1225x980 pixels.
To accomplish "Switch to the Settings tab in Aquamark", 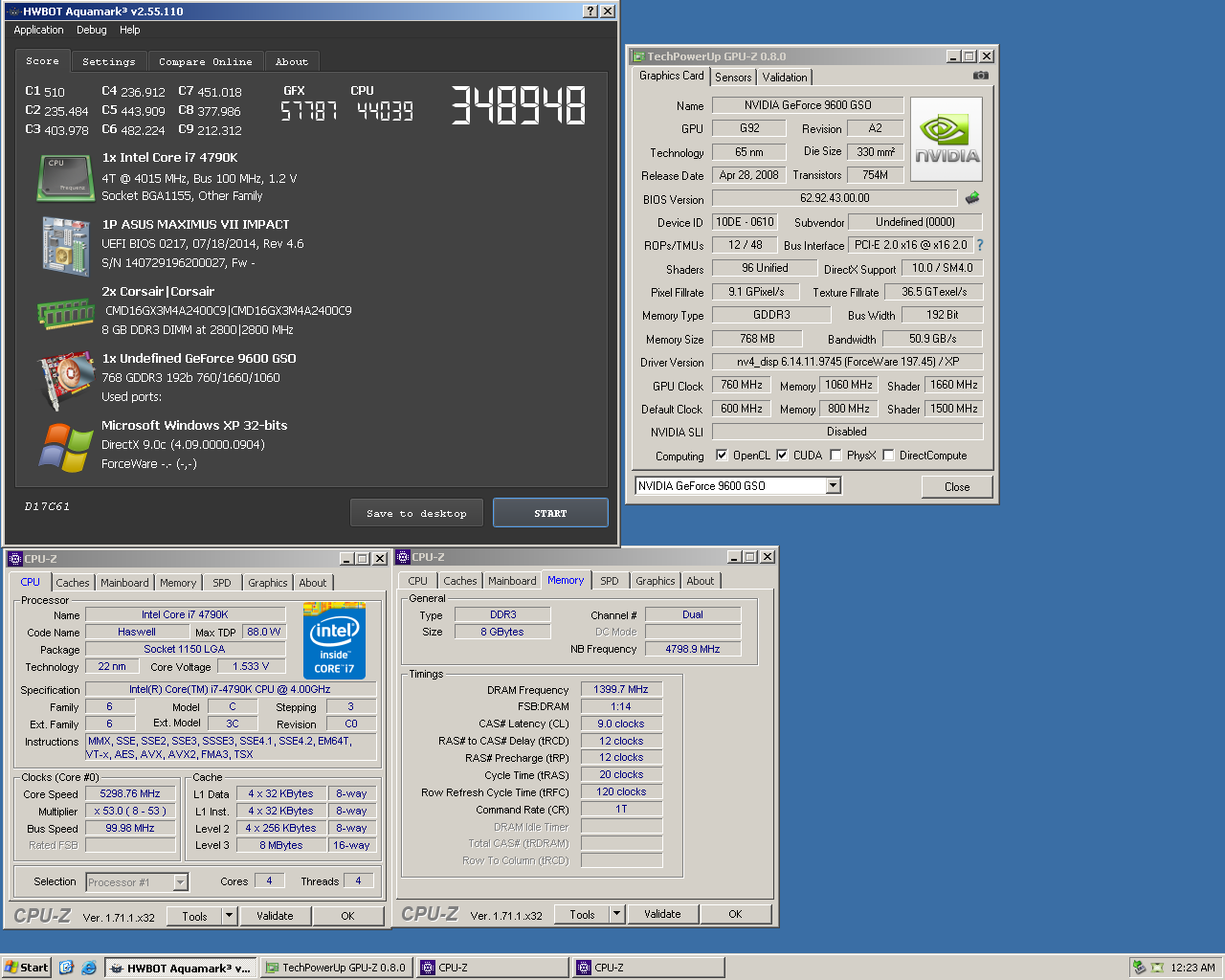I will pos(109,61).
